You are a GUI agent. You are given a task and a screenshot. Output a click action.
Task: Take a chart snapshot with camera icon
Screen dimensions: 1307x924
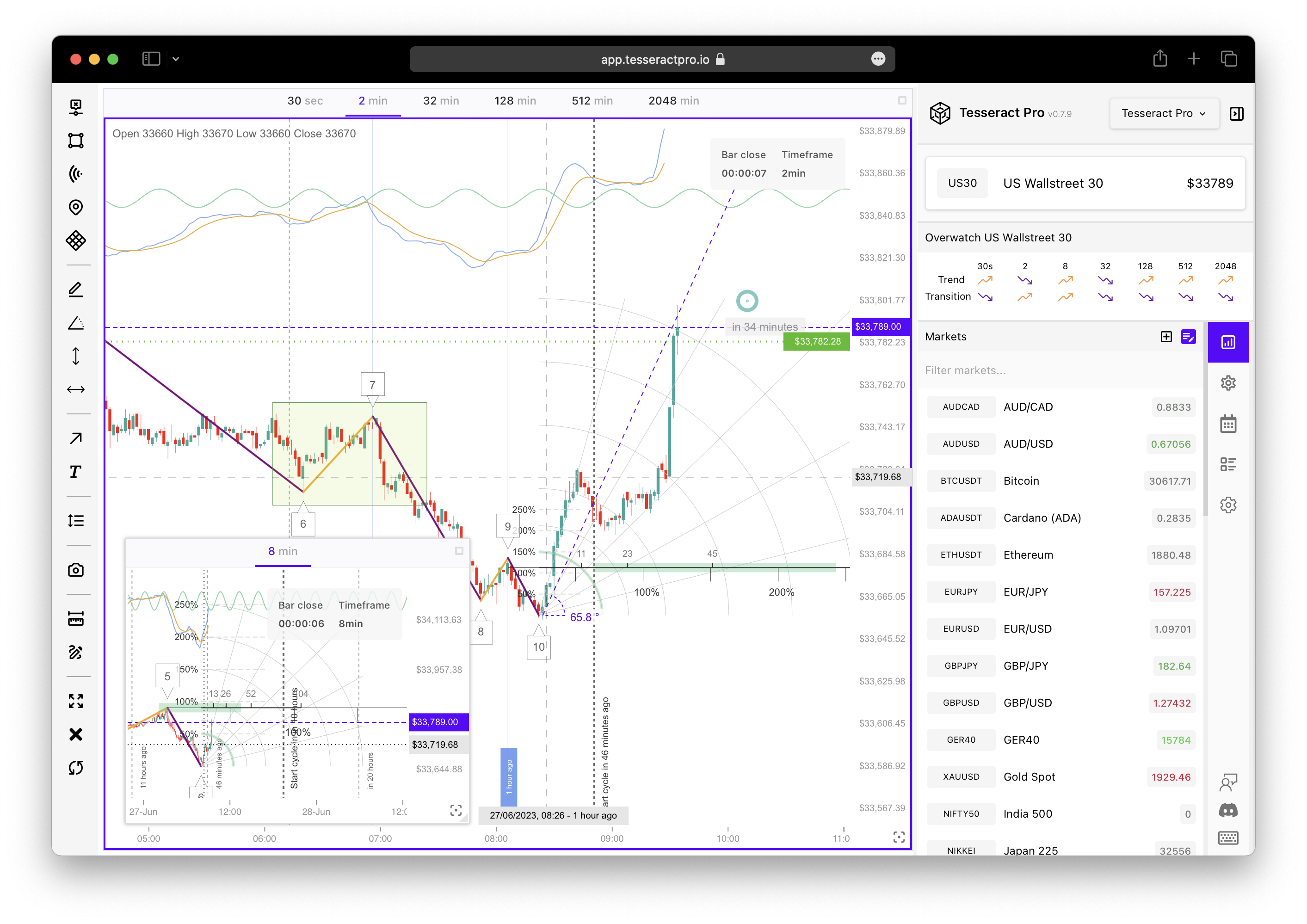pos(76,570)
